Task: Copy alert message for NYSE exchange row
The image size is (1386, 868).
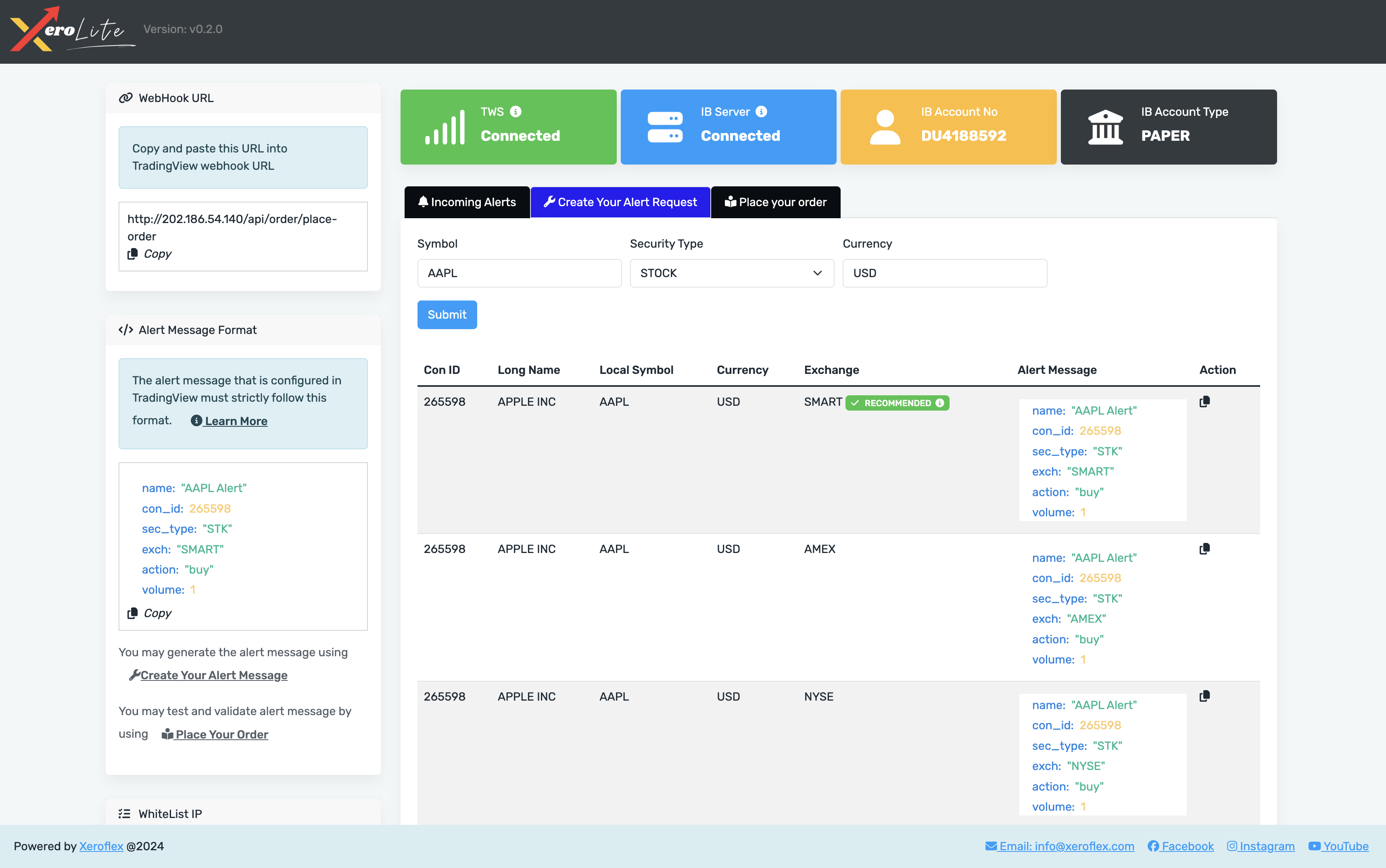Action: [x=1204, y=696]
